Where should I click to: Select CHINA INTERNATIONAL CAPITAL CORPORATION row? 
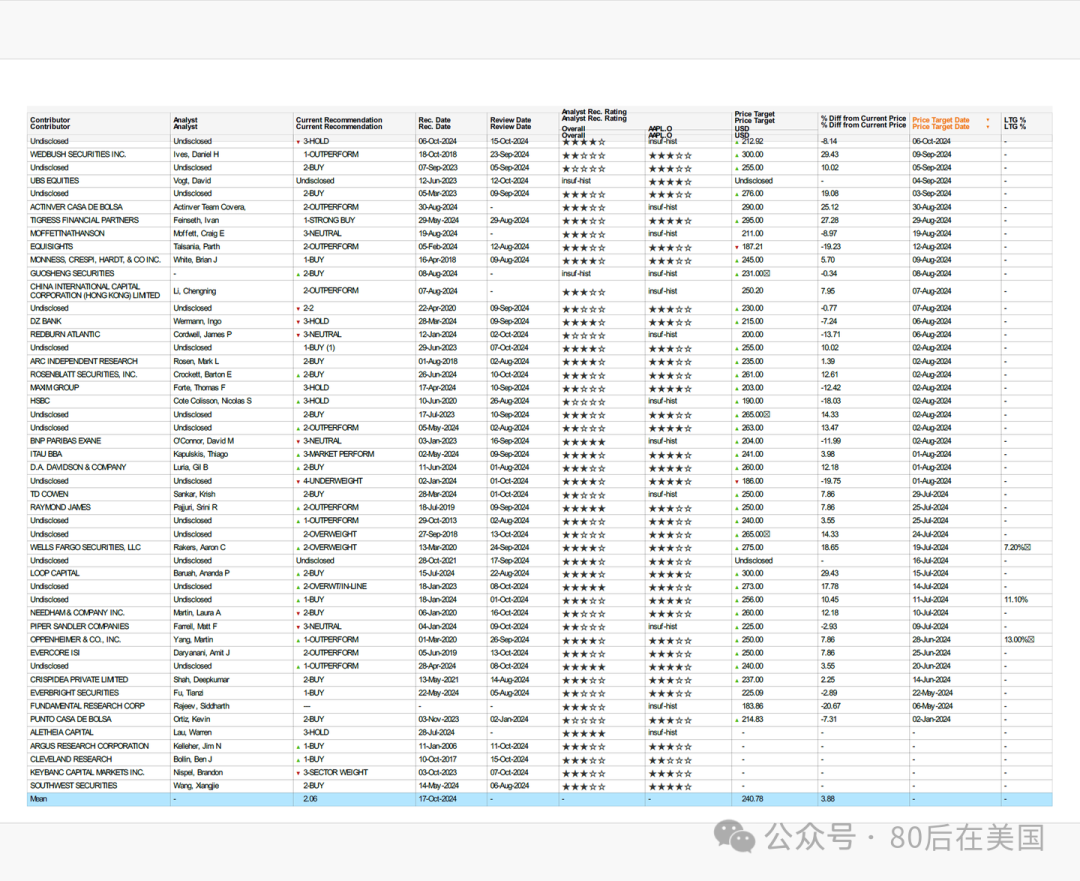pos(539,291)
